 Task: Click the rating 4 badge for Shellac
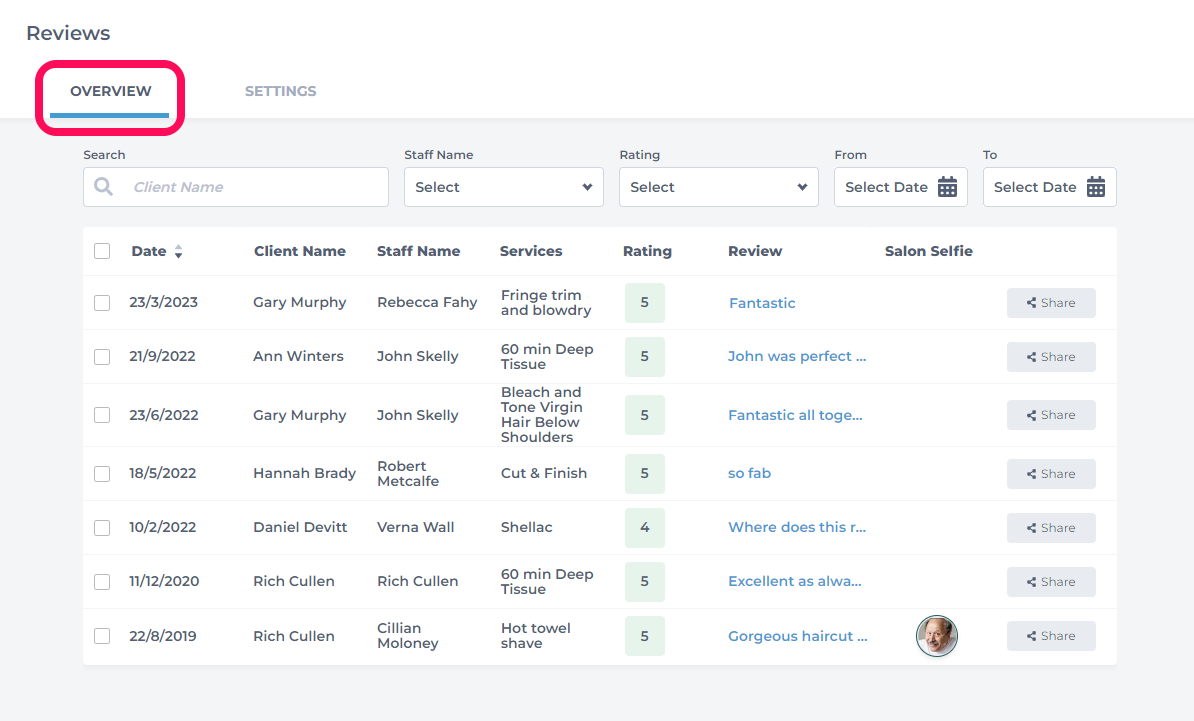644,528
